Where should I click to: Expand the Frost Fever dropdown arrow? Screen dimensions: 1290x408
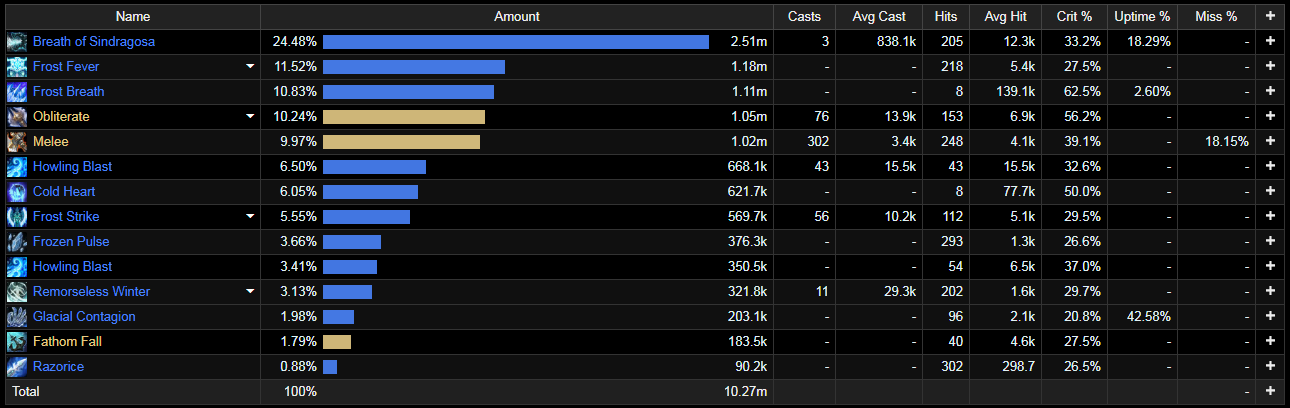[250, 67]
